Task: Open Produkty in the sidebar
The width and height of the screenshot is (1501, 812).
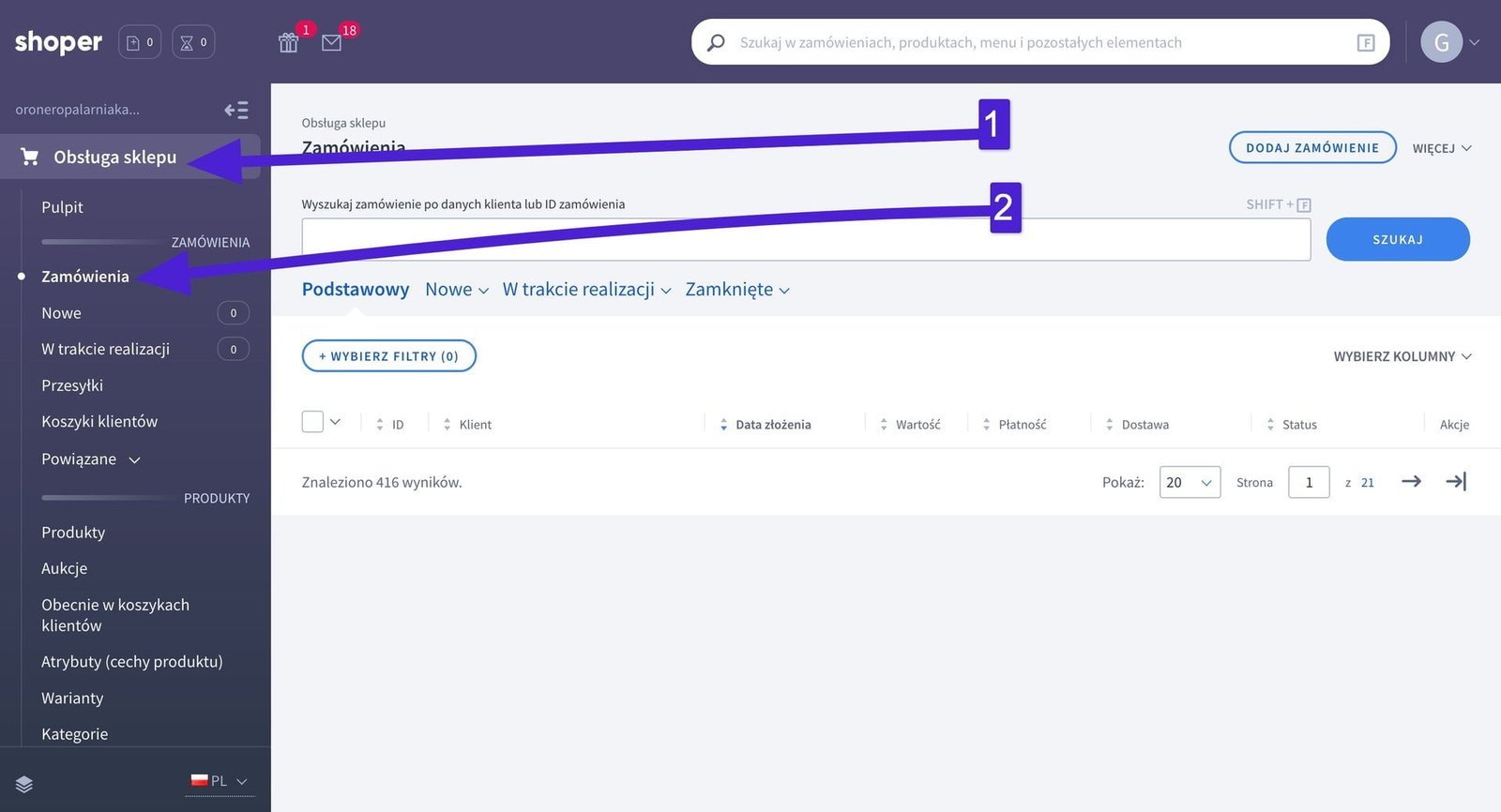Action: coord(73,533)
